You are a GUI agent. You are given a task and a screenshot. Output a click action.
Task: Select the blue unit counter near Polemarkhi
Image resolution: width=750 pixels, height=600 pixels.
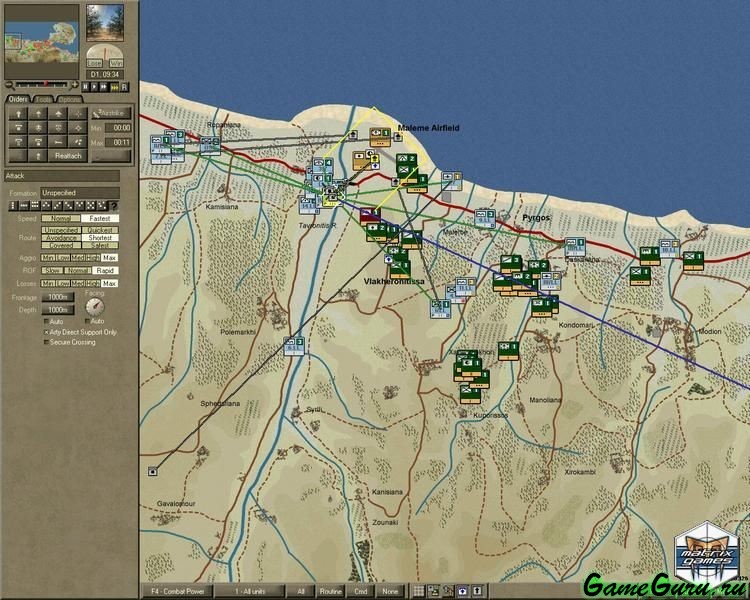pyautogui.click(x=294, y=346)
